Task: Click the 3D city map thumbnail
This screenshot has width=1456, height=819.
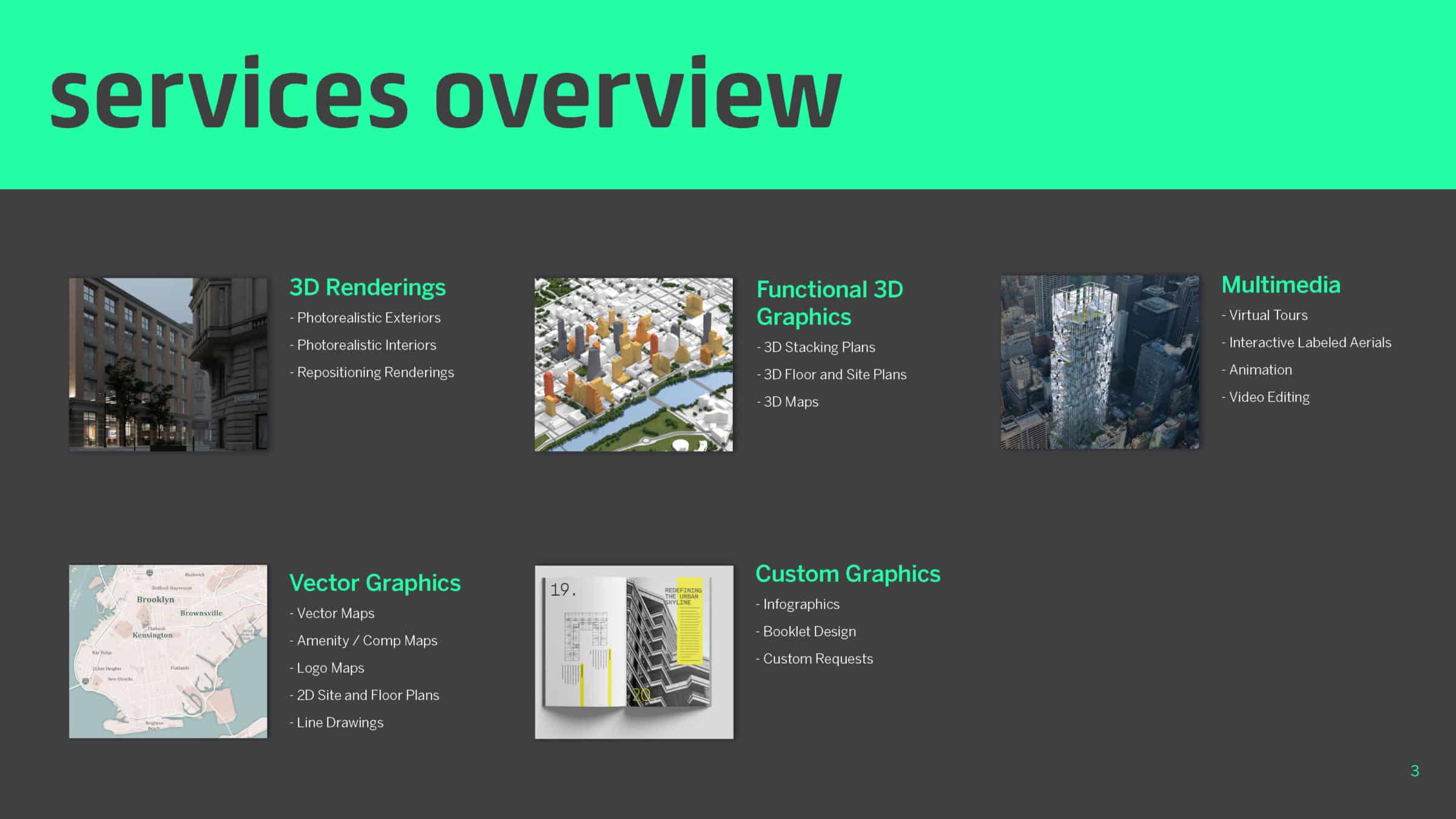Action: 633,364
